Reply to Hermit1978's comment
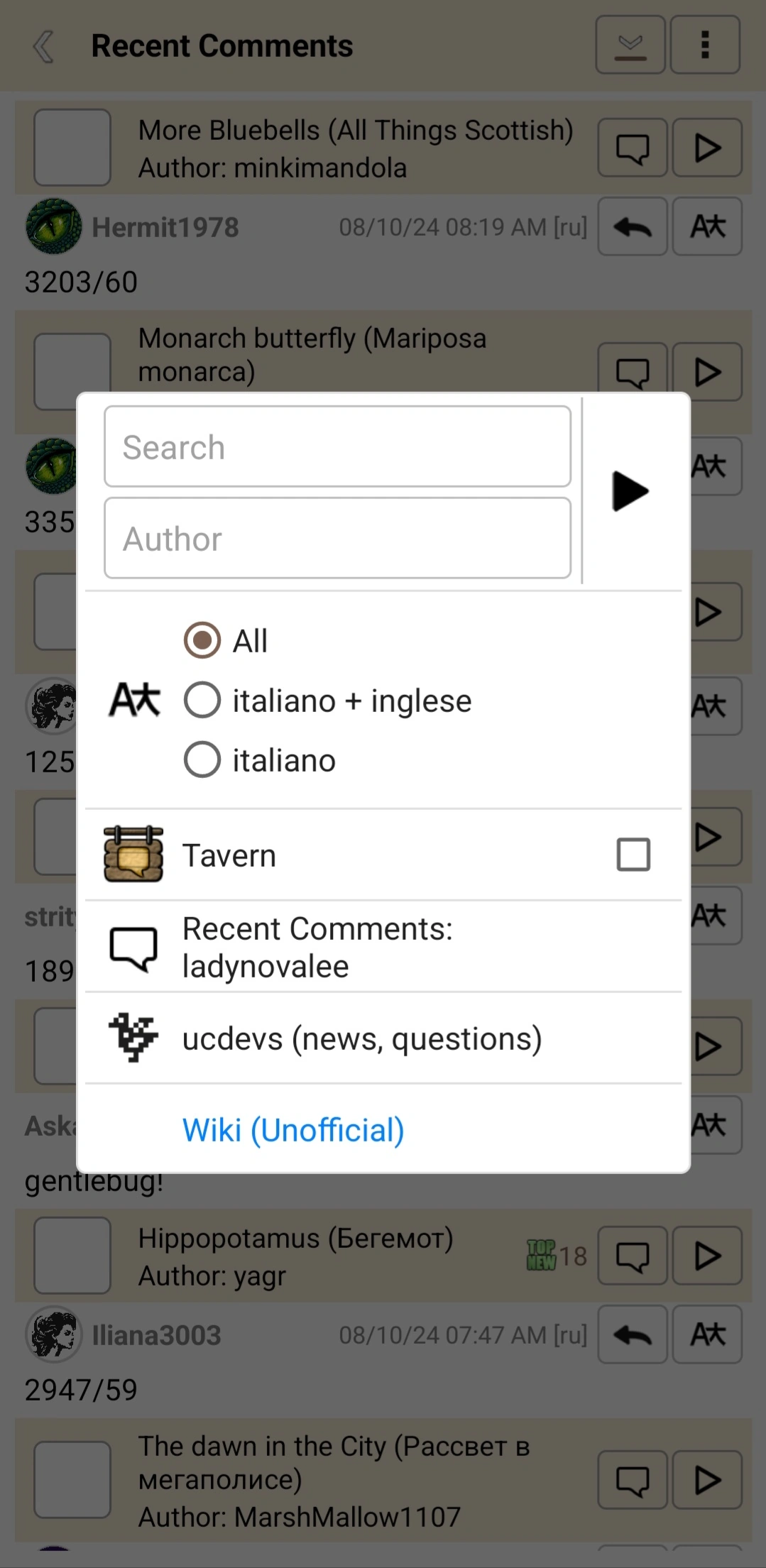766x1568 pixels. coord(632,227)
